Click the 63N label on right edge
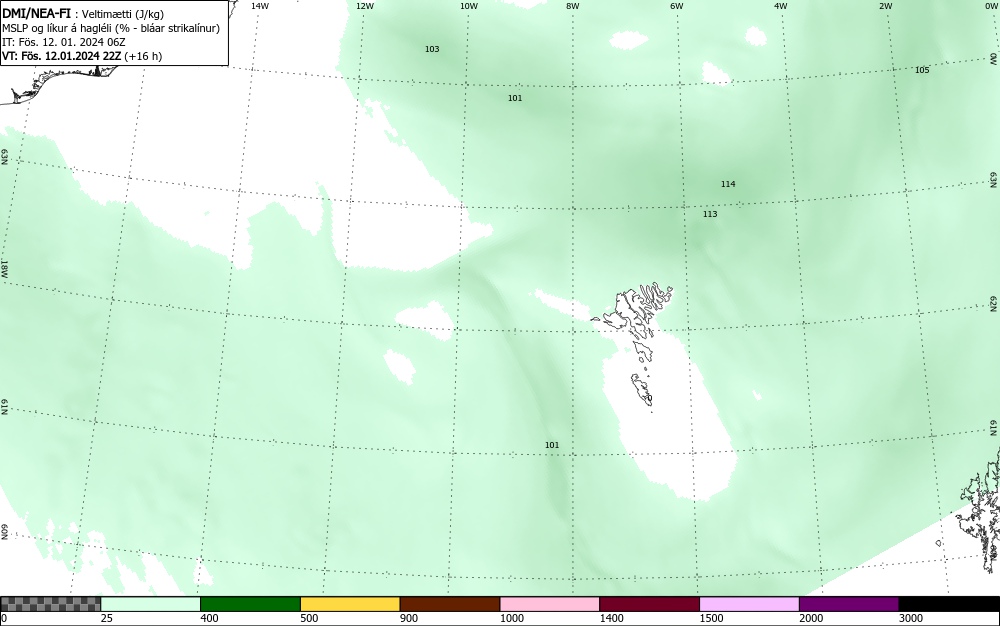The width and height of the screenshot is (1000, 626). 994,180
